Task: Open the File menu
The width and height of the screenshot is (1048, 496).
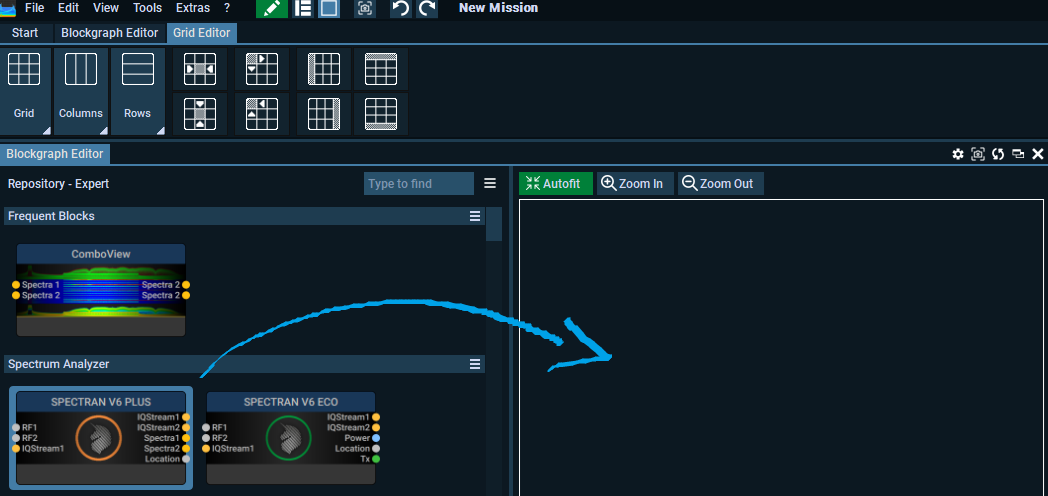Action: click(34, 8)
